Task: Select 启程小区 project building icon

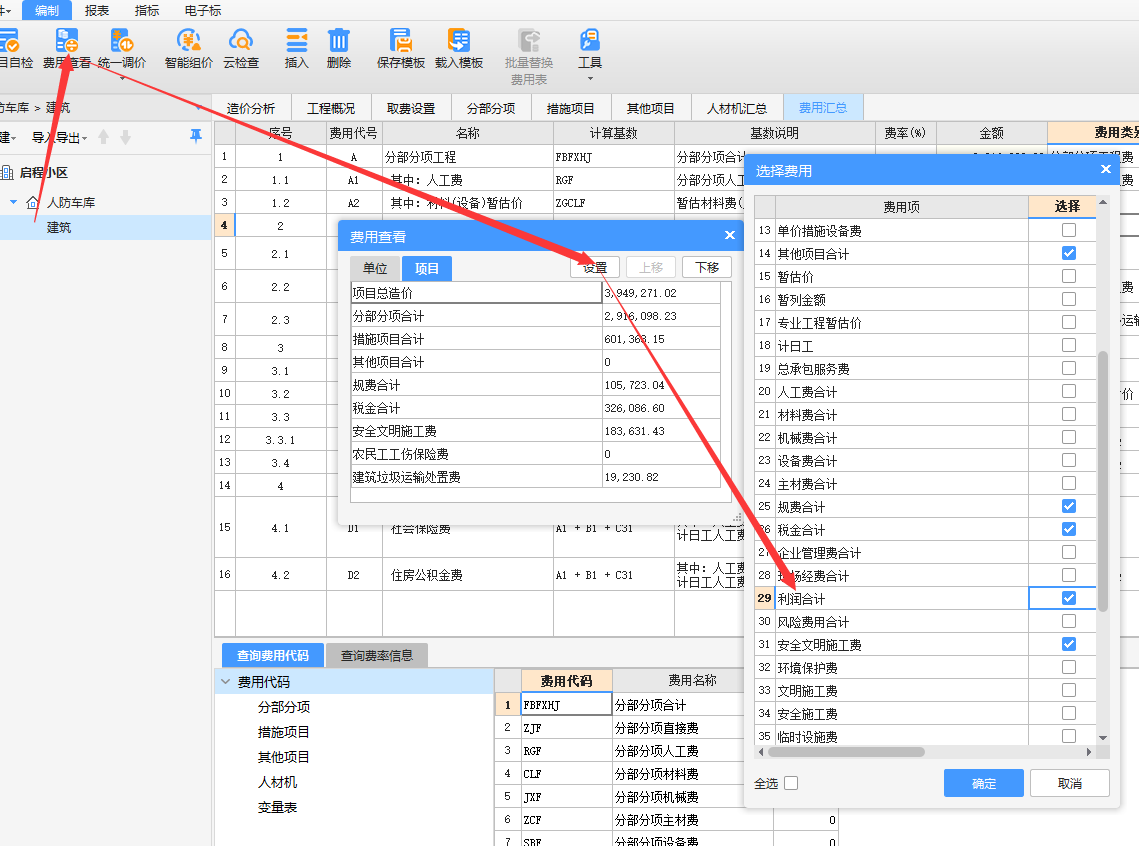Action: (x=7, y=173)
